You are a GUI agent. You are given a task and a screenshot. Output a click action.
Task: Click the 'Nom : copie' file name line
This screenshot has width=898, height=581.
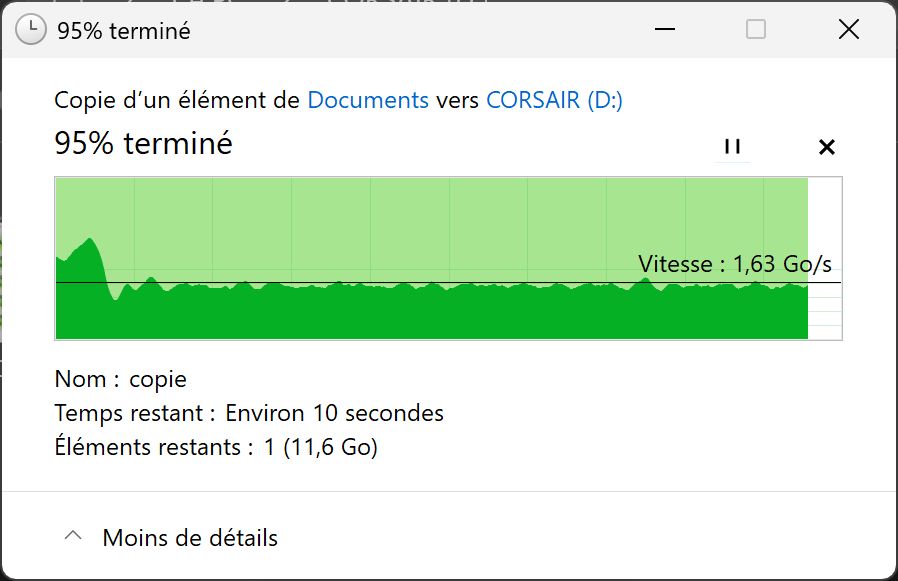(x=121, y=380)
